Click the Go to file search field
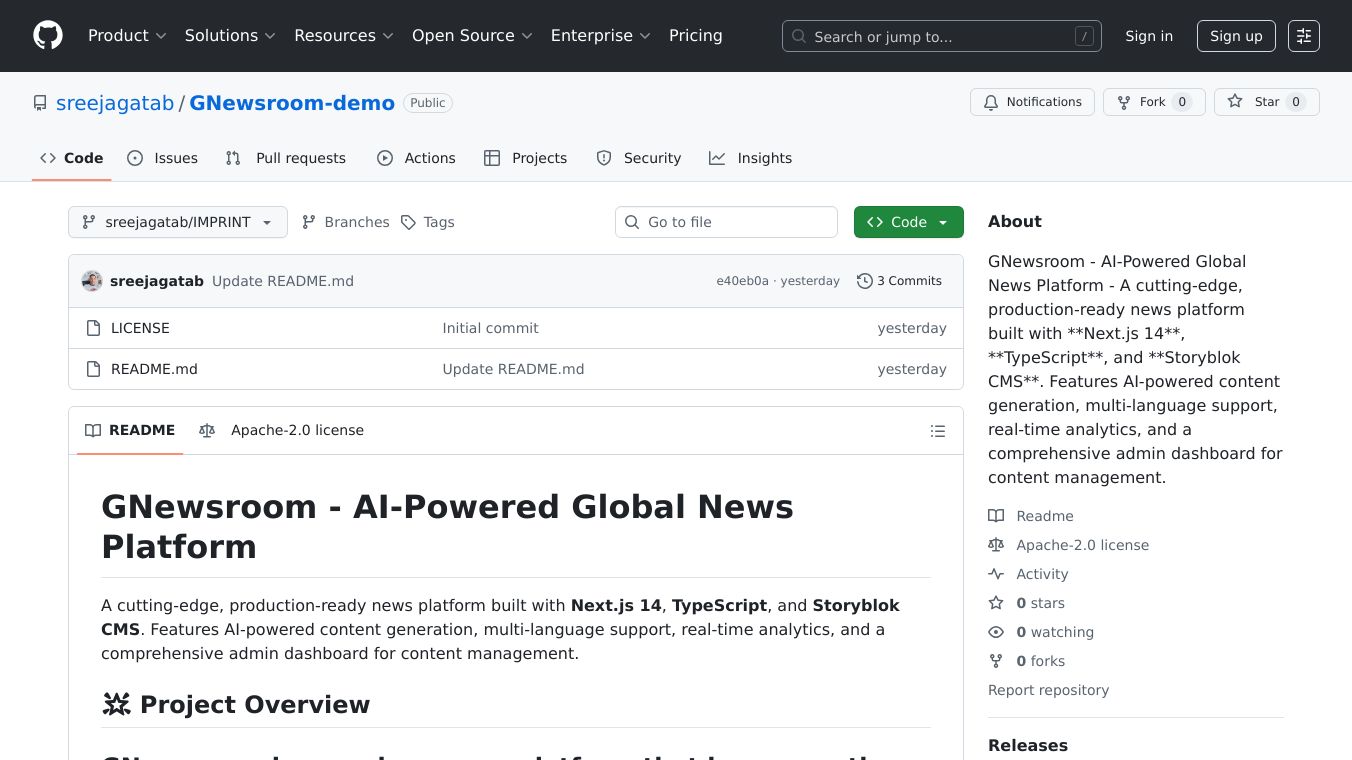The height and width of the screenshot is (760, 1352). pos(726,222)
